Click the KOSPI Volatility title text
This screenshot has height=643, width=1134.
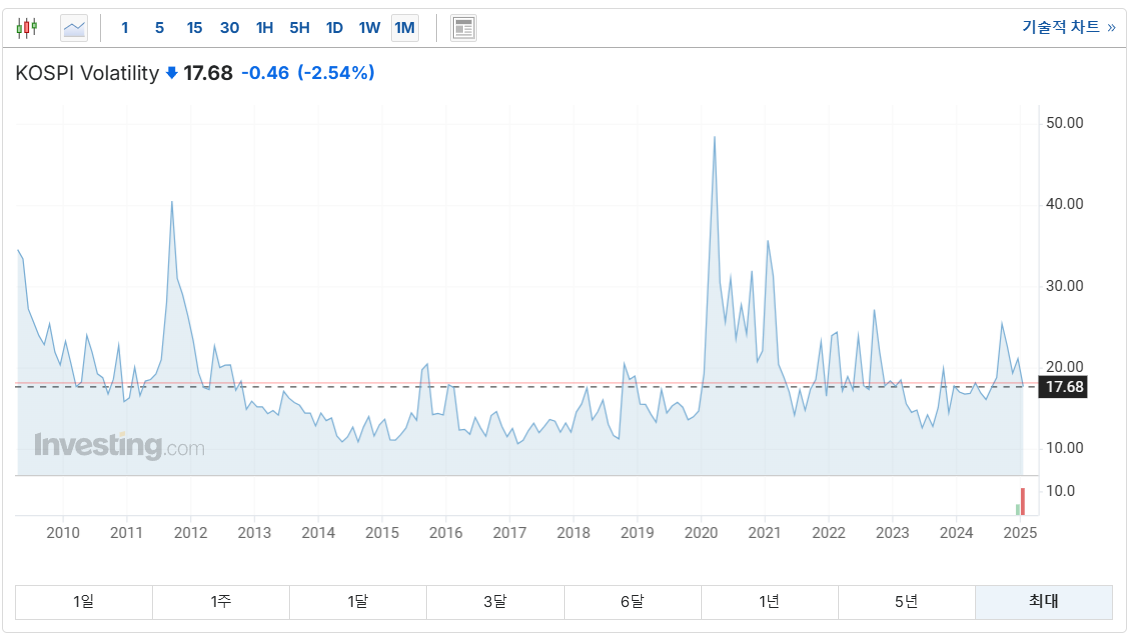pyautogui.click(x=87, y=73)
